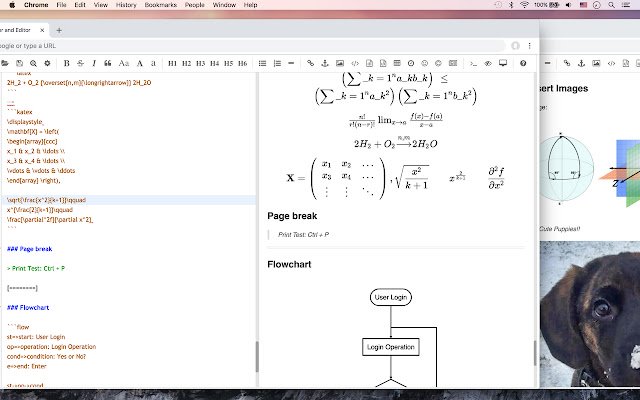Insert a table
The image size is (640, 400).
pyautogui.click(x=397, y=63)
